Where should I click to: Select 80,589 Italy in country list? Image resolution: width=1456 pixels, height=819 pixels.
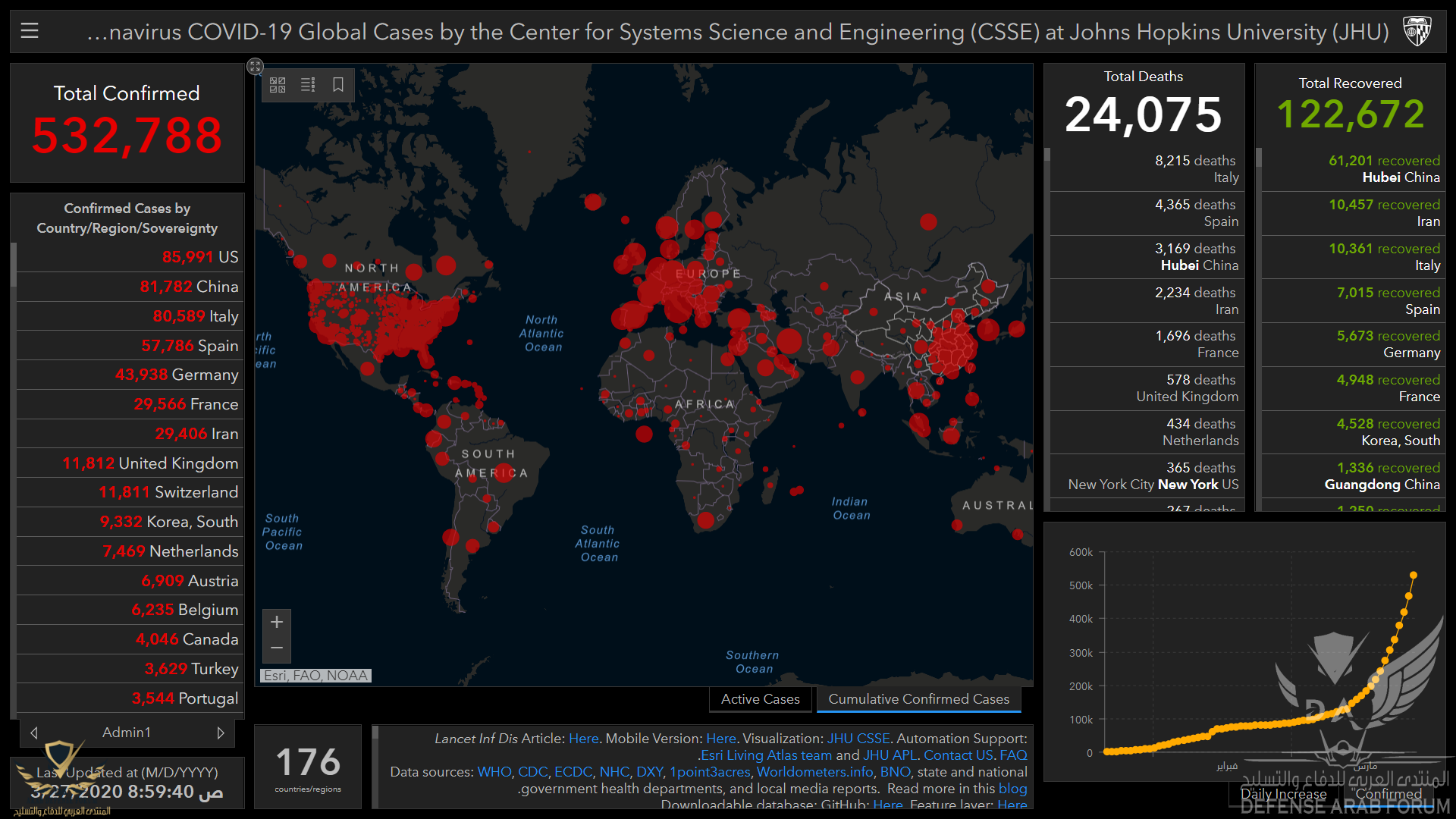pyautogui.click(x=130, y=316)
